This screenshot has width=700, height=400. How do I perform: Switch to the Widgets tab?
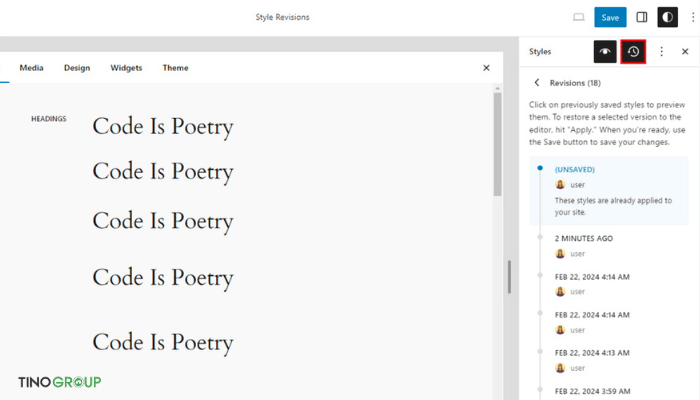pos(126,68)
